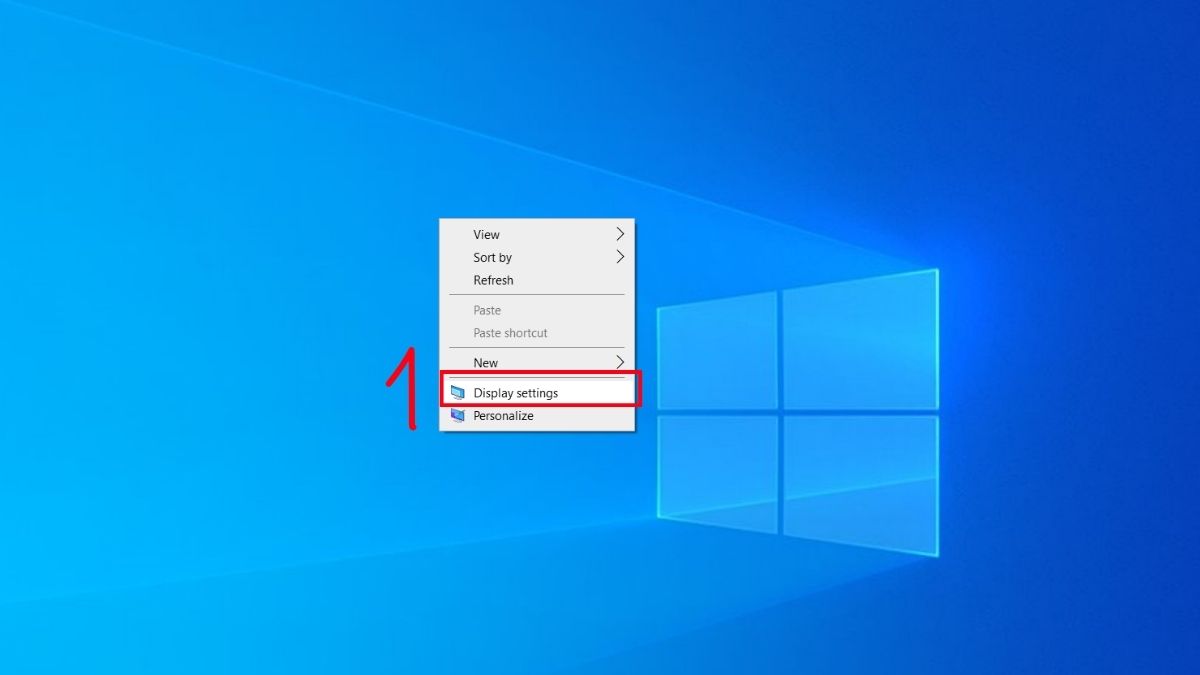This screenshot has width=1200, height=675.
Task: Select the greyed Paste entry
Action: [537, 310]
